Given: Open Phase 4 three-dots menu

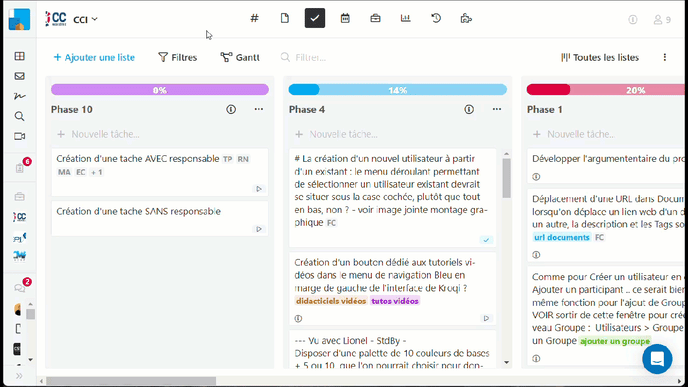Looking at the screenshot, I should coord(497,109).
